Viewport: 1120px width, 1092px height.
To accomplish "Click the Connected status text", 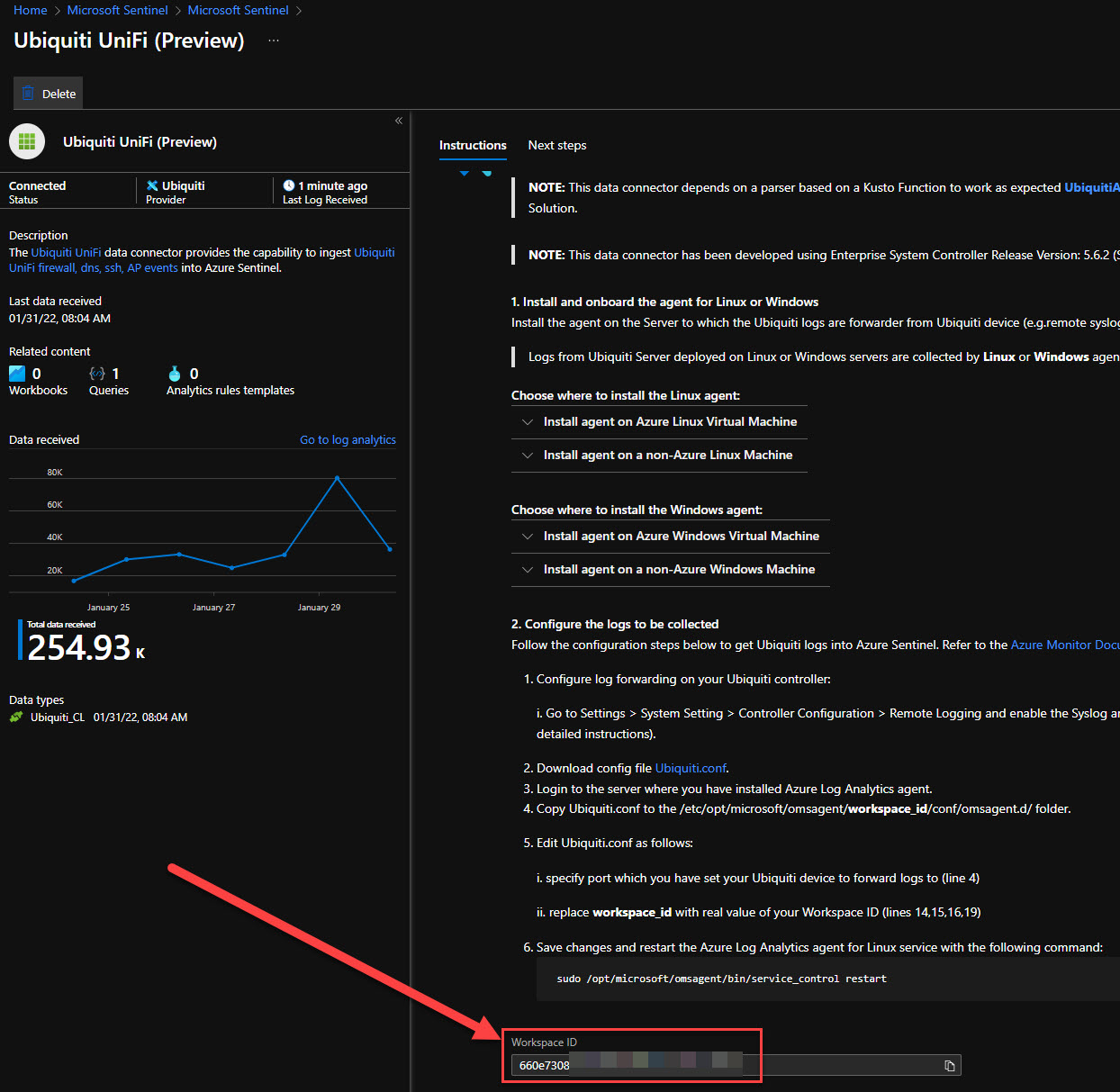I will [x=38, y=185].
